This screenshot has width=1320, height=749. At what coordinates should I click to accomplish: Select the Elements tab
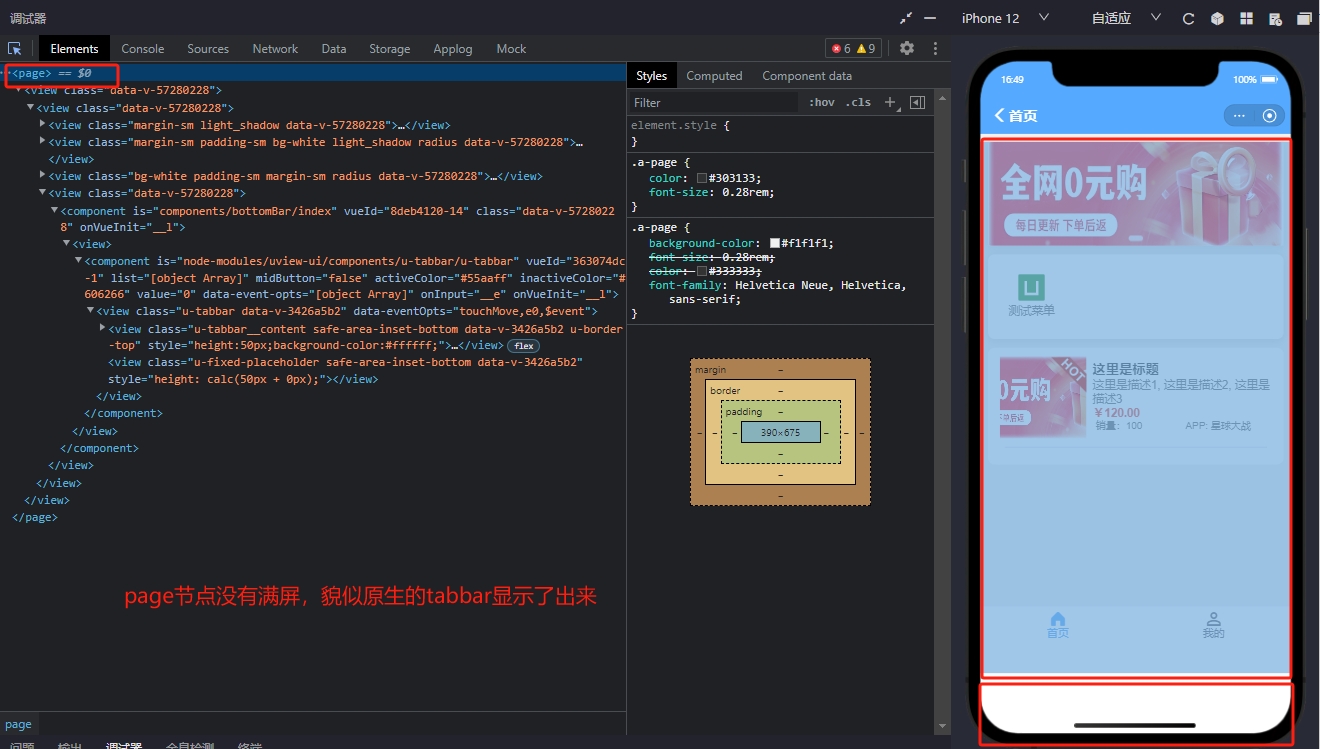74,48
